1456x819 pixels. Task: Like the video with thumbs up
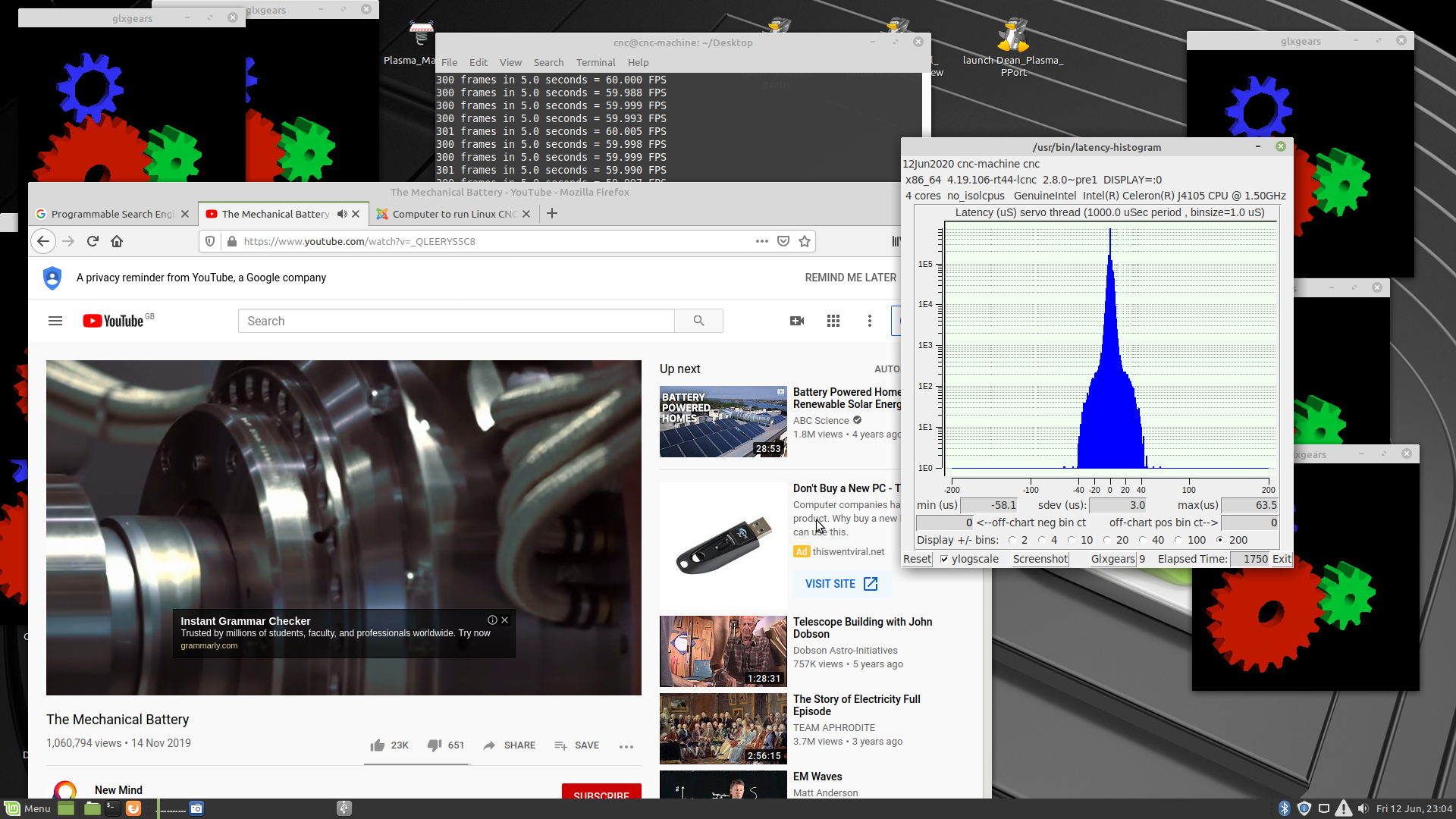(378, 745)
